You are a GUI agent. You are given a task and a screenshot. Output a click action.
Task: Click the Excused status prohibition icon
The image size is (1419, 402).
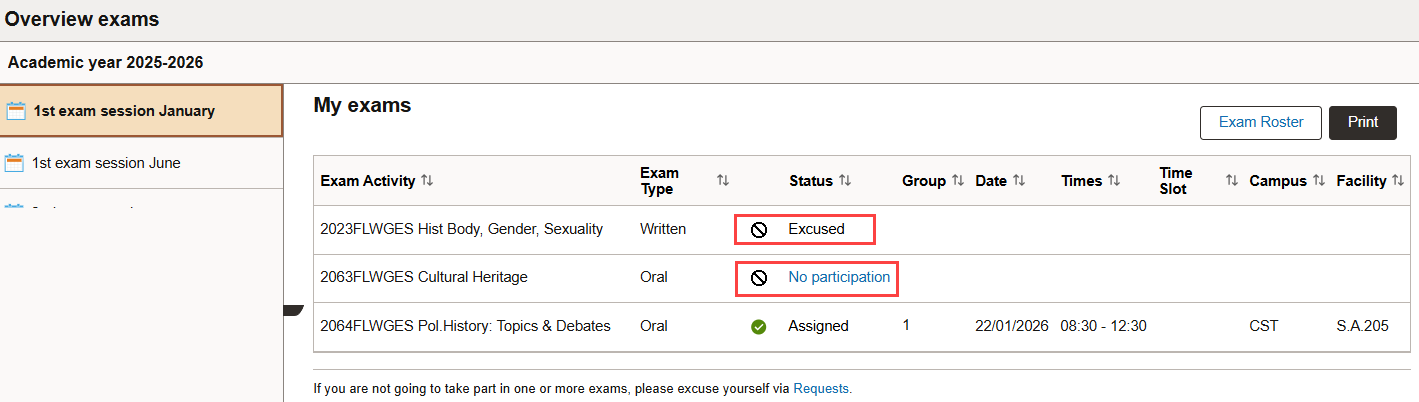pos(759,230)
